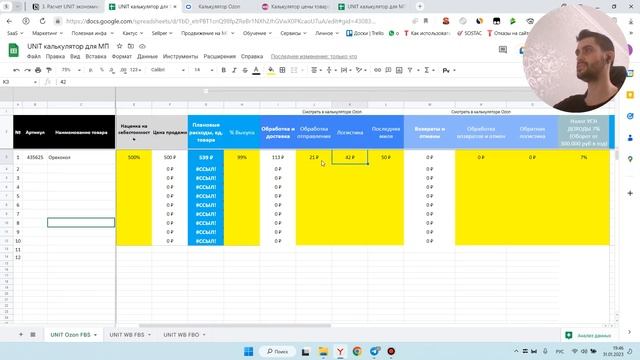
Task: Open text rotation dropdown
Action: (361, 70)
